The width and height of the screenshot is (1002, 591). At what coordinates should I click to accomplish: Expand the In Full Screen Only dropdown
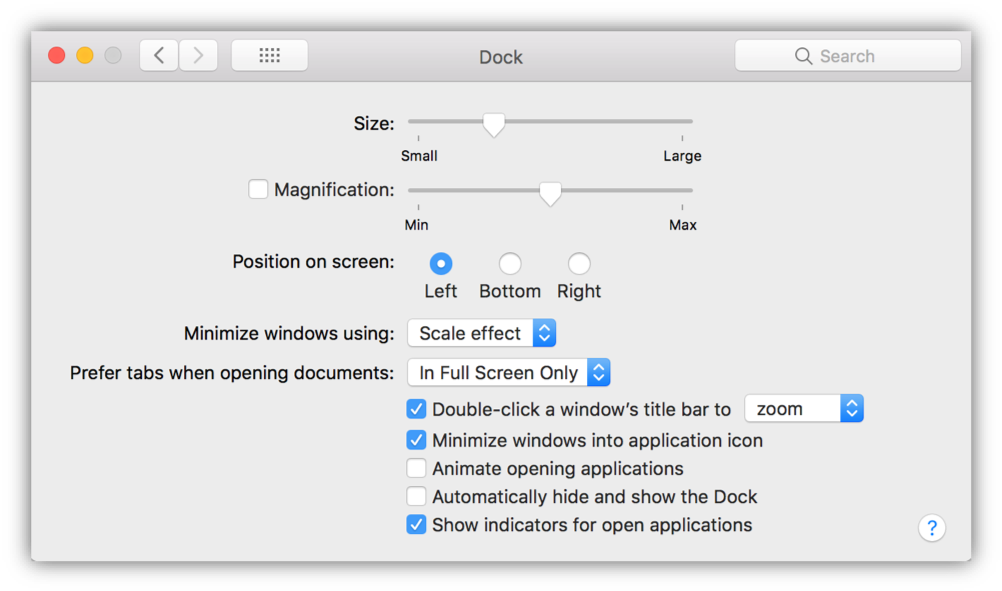click(x=508, y=373)
